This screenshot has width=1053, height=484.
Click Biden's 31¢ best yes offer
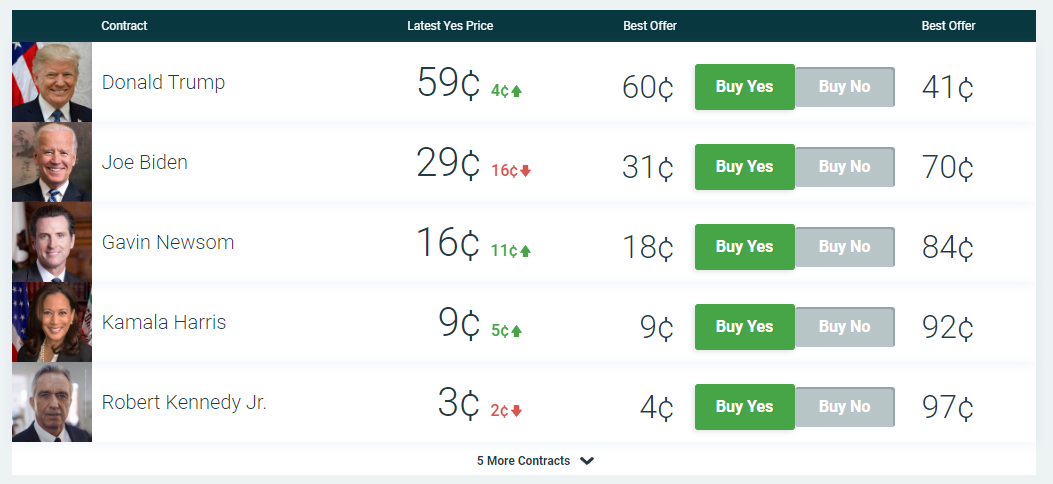tap(648, 168)
